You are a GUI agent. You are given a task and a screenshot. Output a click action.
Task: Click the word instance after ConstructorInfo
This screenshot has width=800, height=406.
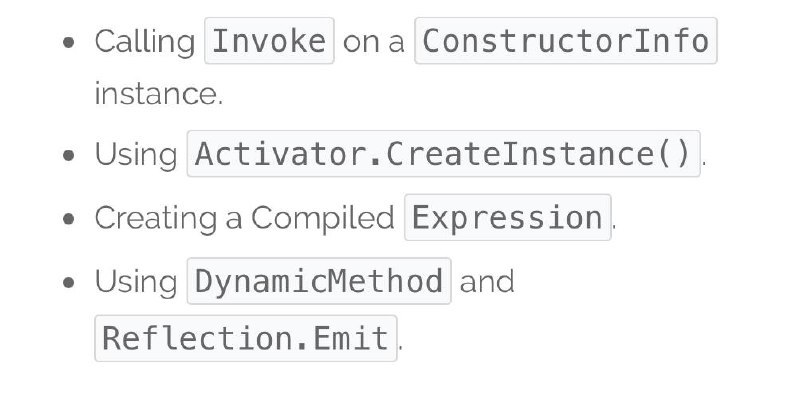(157, 94)
